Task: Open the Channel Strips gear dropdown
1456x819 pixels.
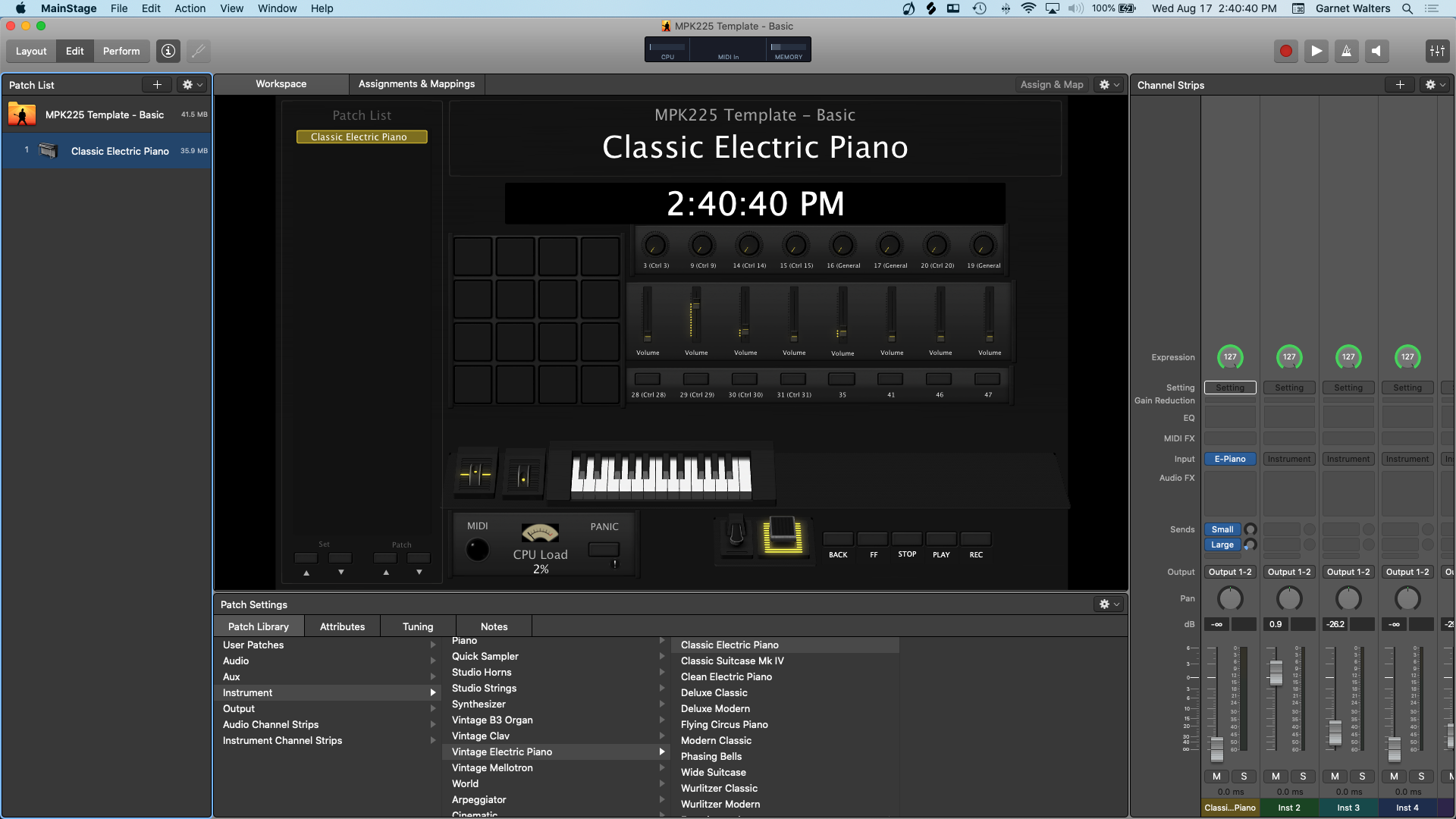Action: point(1436,85)
